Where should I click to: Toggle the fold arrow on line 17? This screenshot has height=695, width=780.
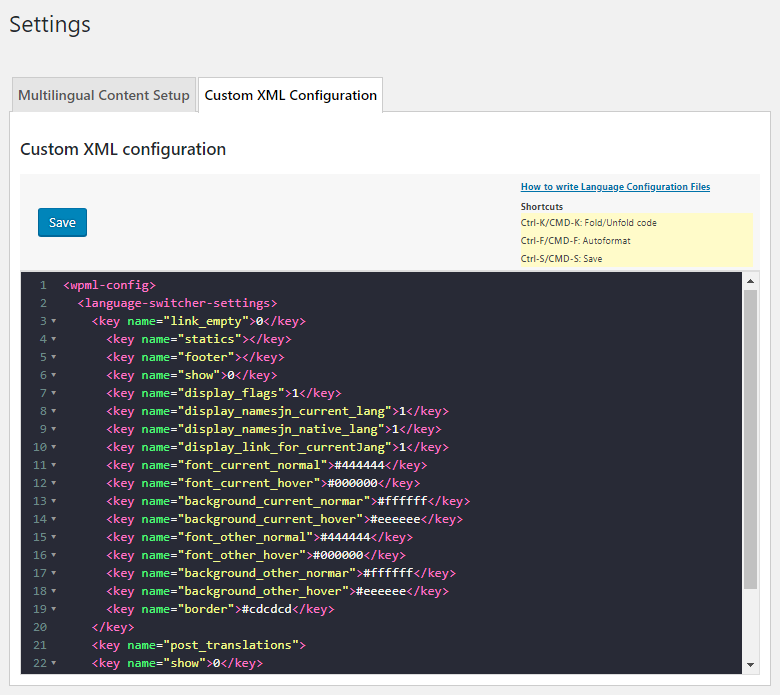pos(54,573)
